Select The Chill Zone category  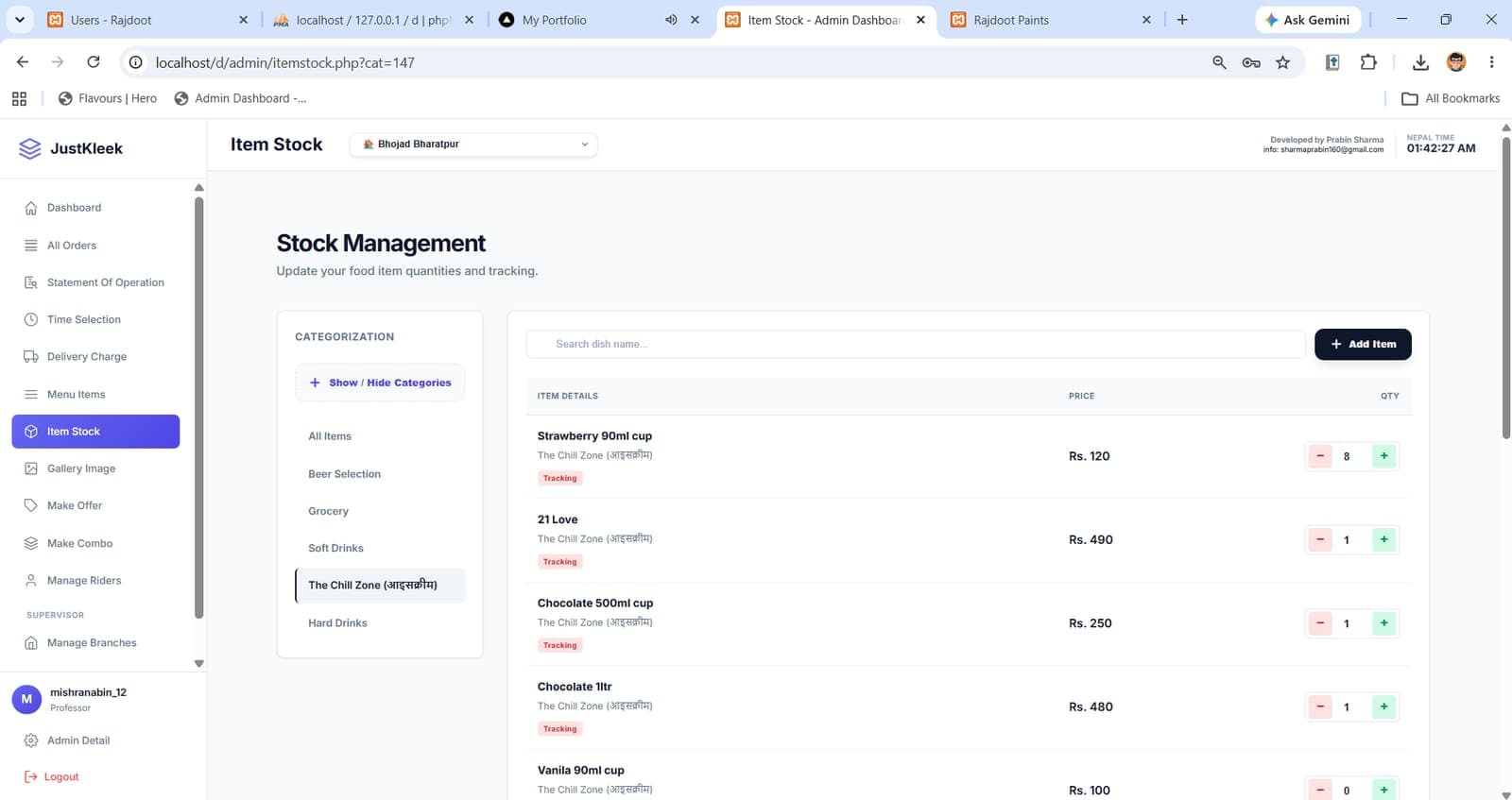(x=380, y=586)
